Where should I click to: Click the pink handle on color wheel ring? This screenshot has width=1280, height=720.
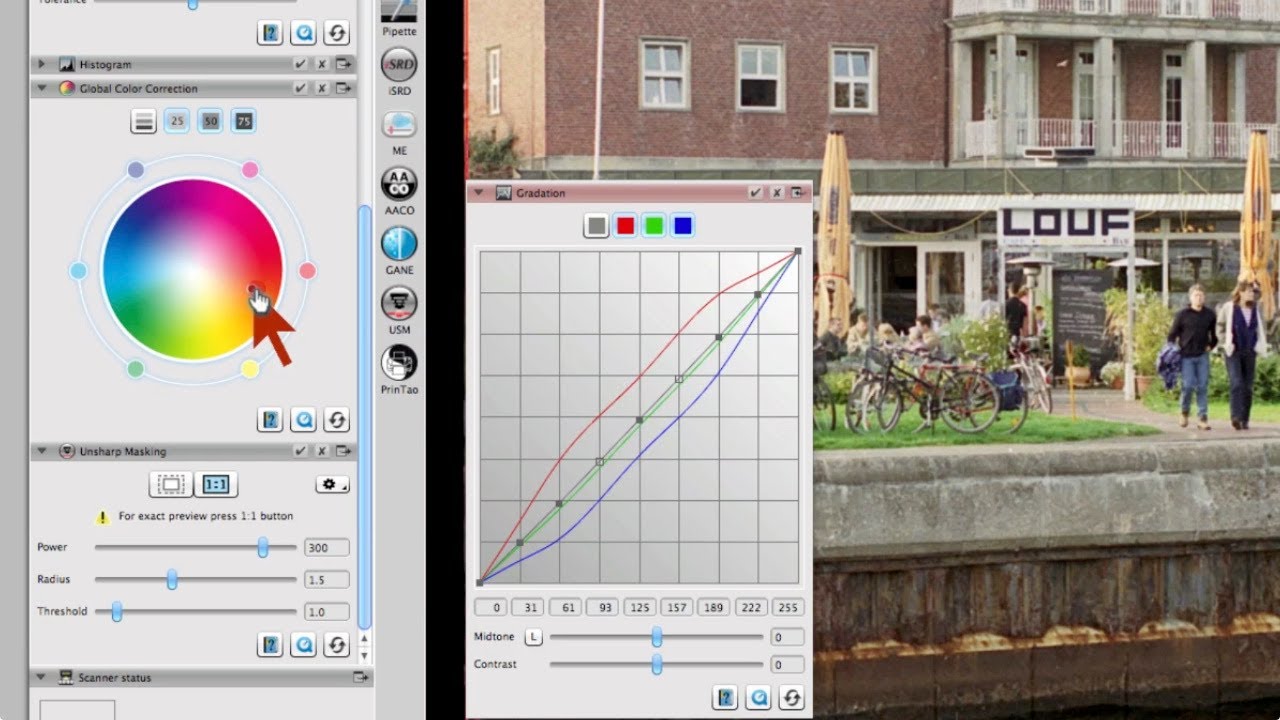click(250, 170)
